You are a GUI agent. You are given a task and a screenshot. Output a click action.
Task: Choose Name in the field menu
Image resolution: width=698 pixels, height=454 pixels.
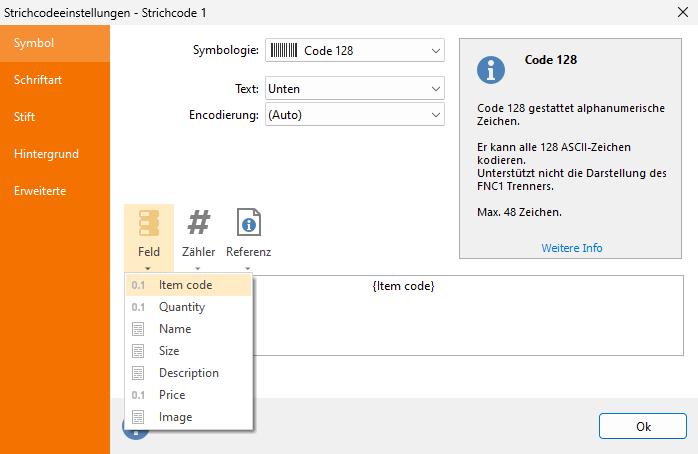click(189, 329)
